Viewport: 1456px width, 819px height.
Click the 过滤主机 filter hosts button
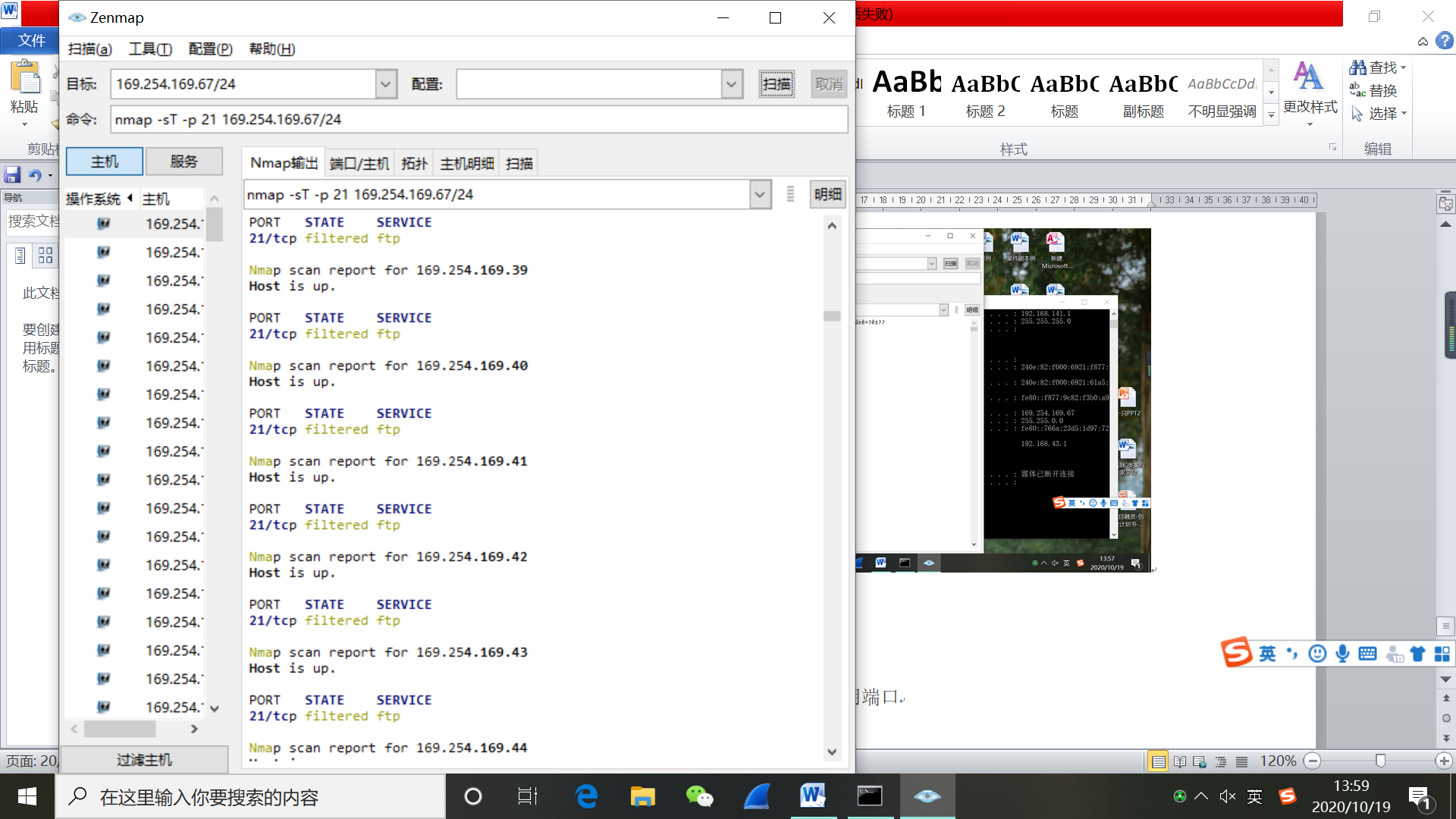144,760
